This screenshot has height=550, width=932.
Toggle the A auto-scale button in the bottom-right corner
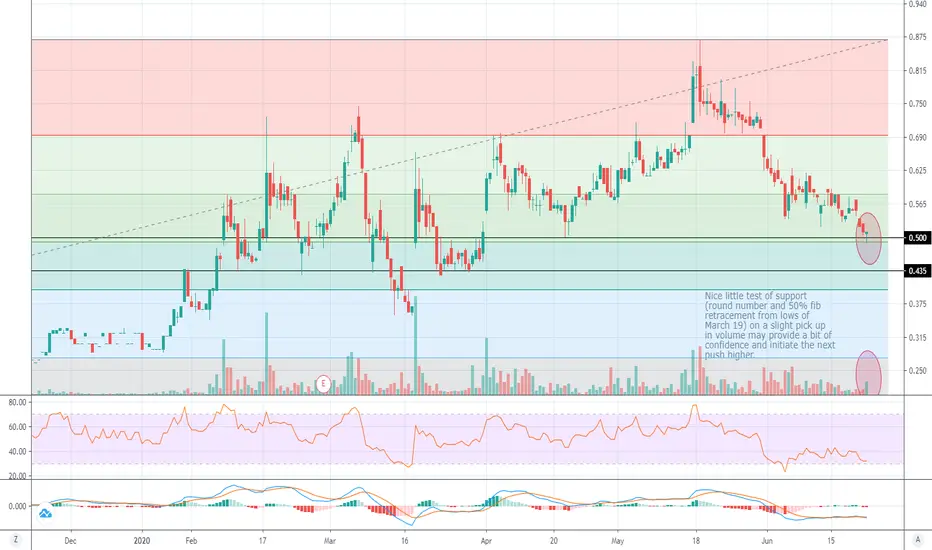click(x=918, y=540)
